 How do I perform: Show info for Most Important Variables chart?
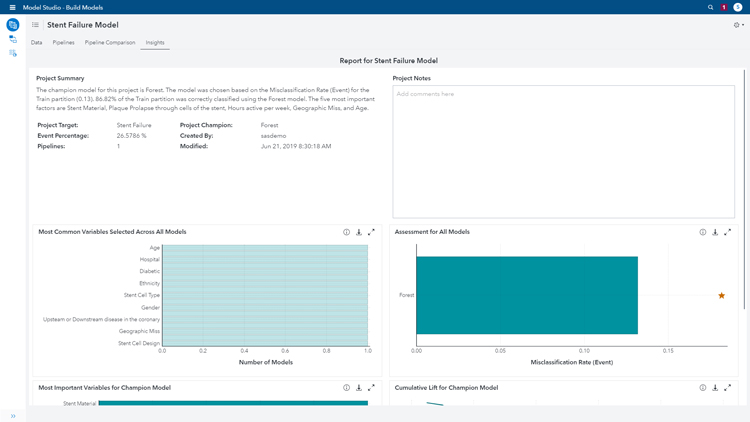point(347,388)
